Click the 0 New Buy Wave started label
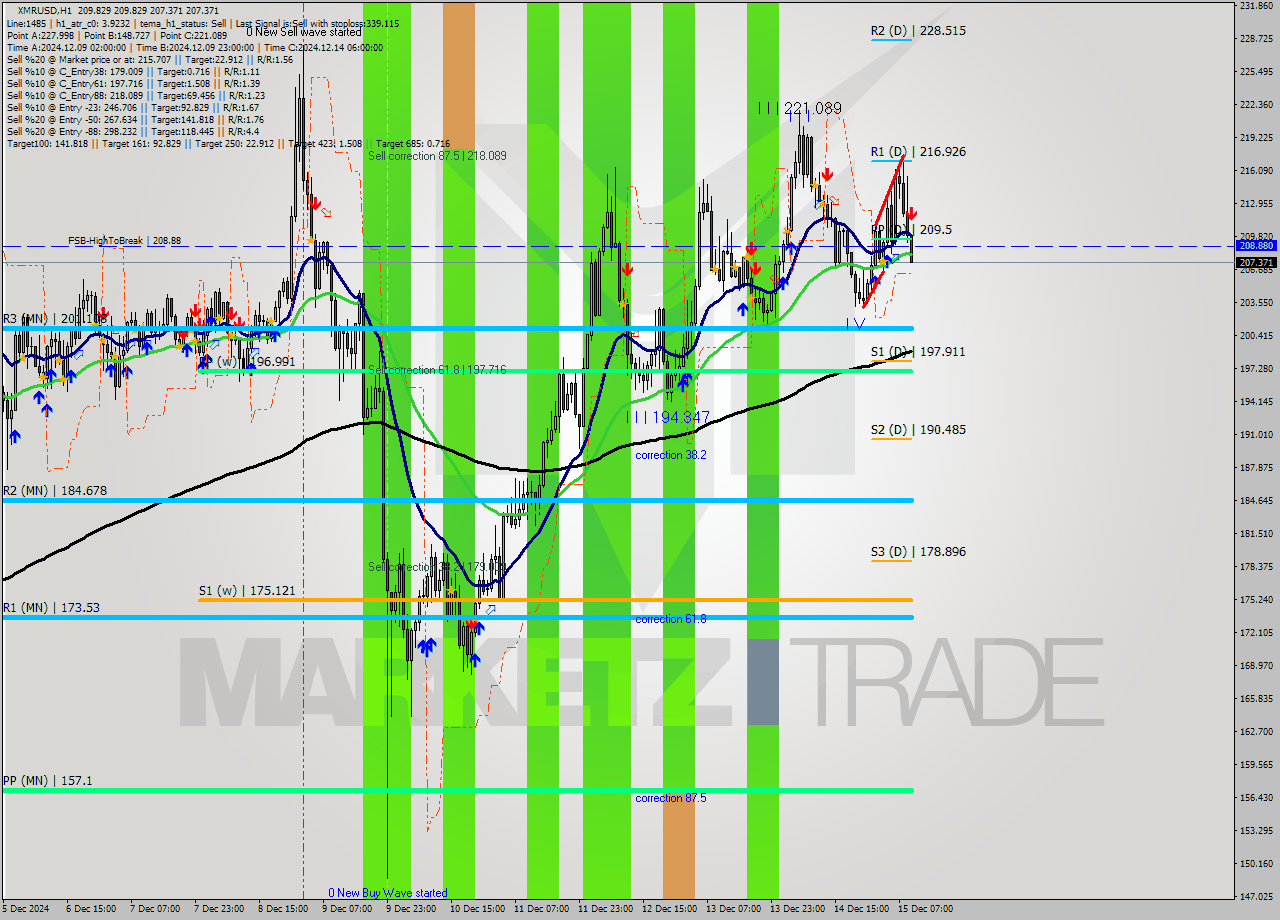The height and width of the screenshot is (920, 1280). (x=388, y=893)
